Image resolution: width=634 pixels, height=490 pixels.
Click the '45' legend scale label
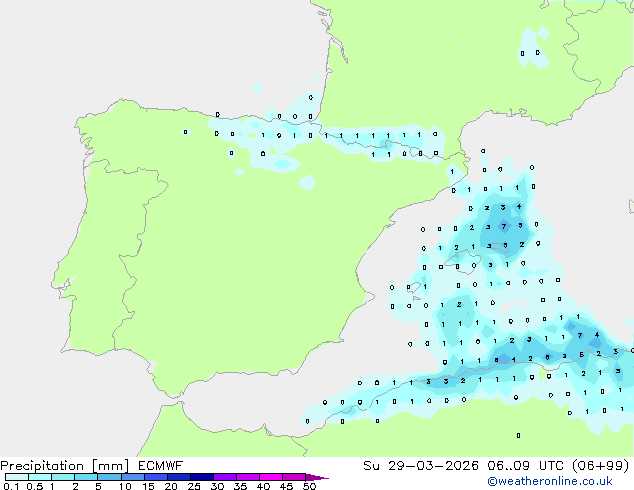(286, 486)
